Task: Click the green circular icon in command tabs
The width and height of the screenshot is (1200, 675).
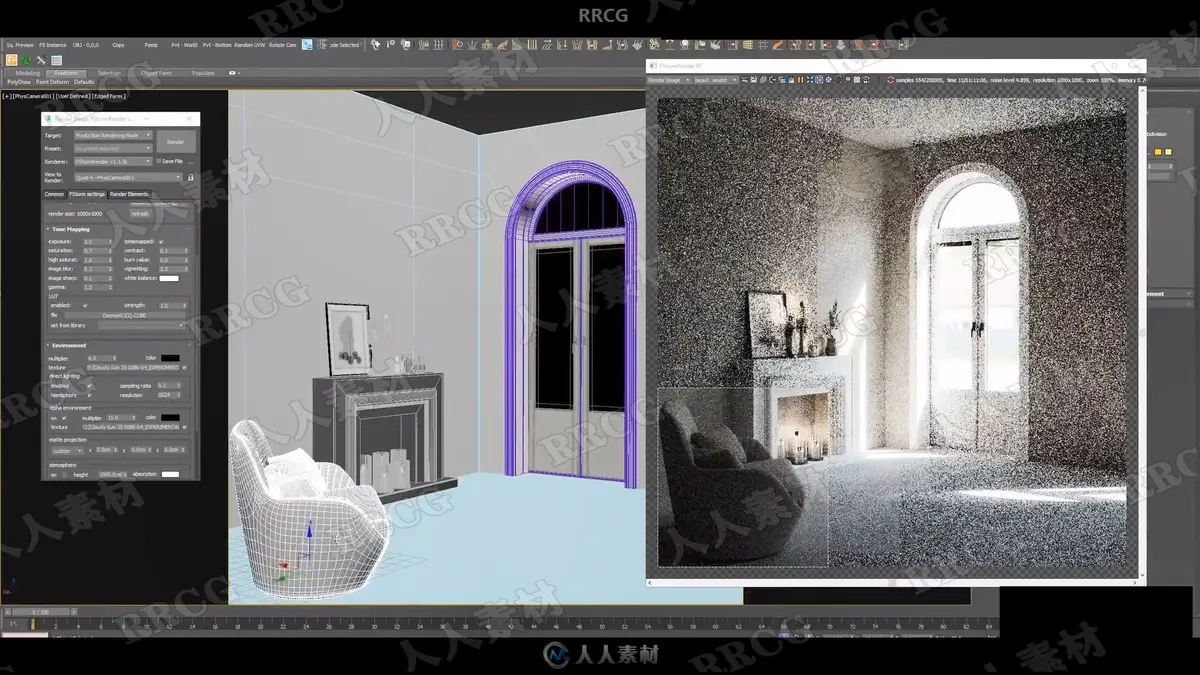Action: pos(27,60)
